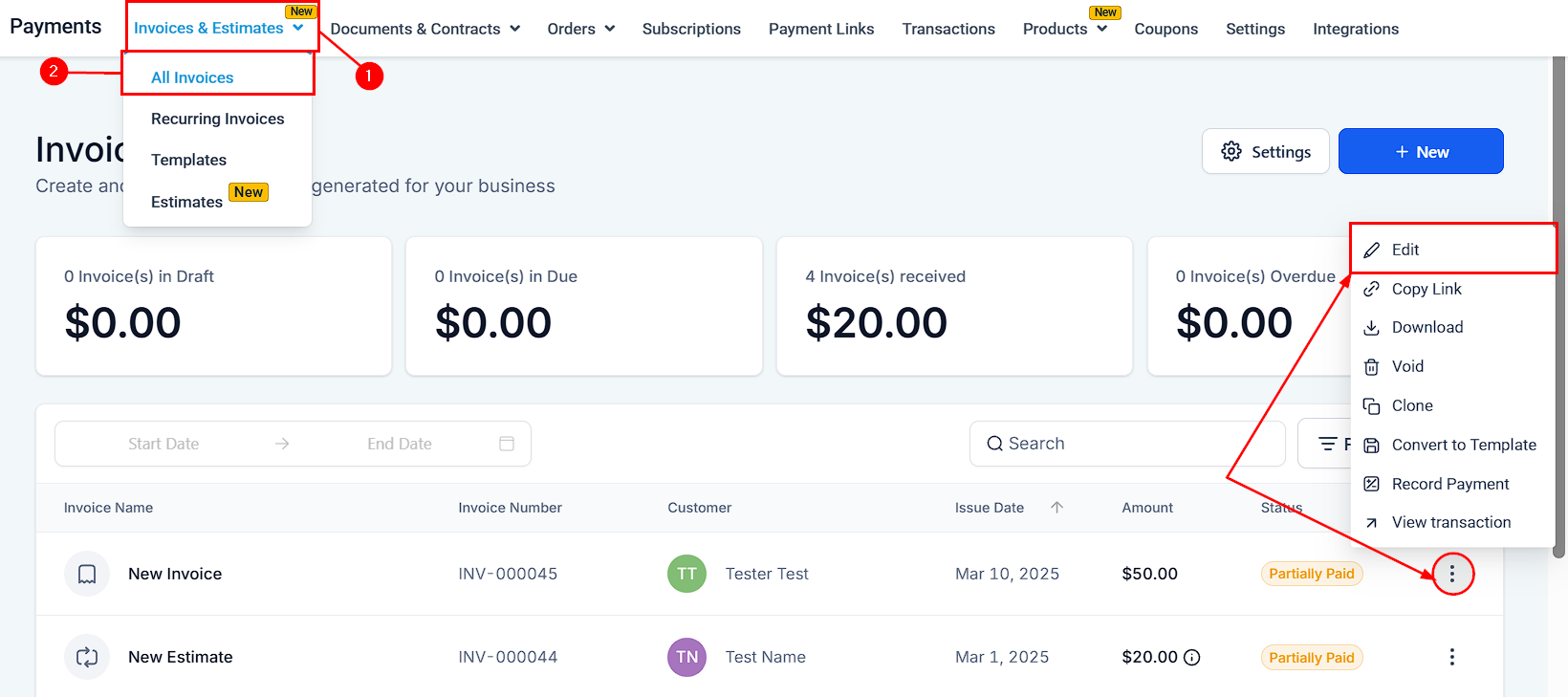Click the Convert to Template save icon
The height and width of the screenshot is (697, 1568).
pos(1371,446)
